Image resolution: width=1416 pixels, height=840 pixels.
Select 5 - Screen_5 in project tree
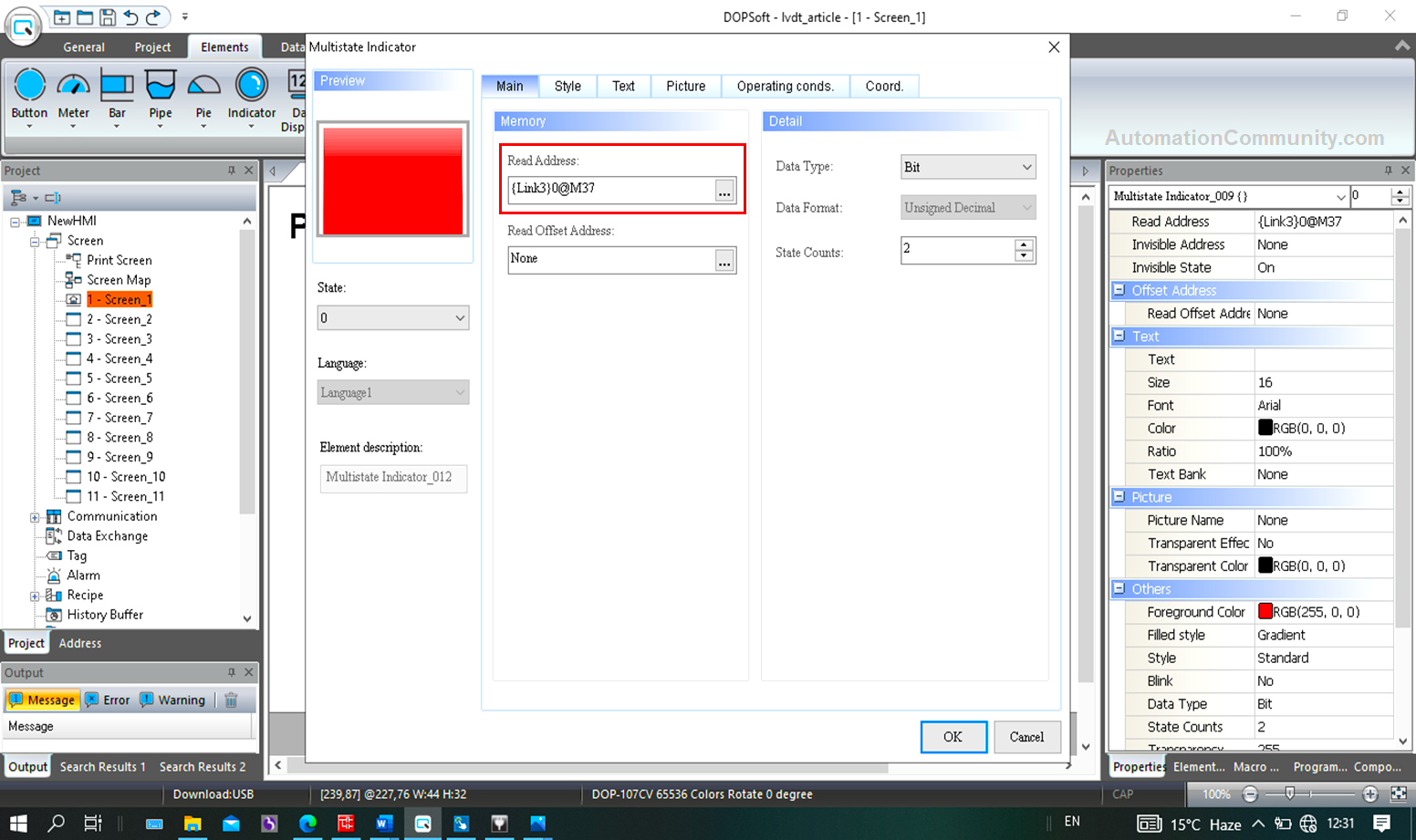(x=119, y=379)
